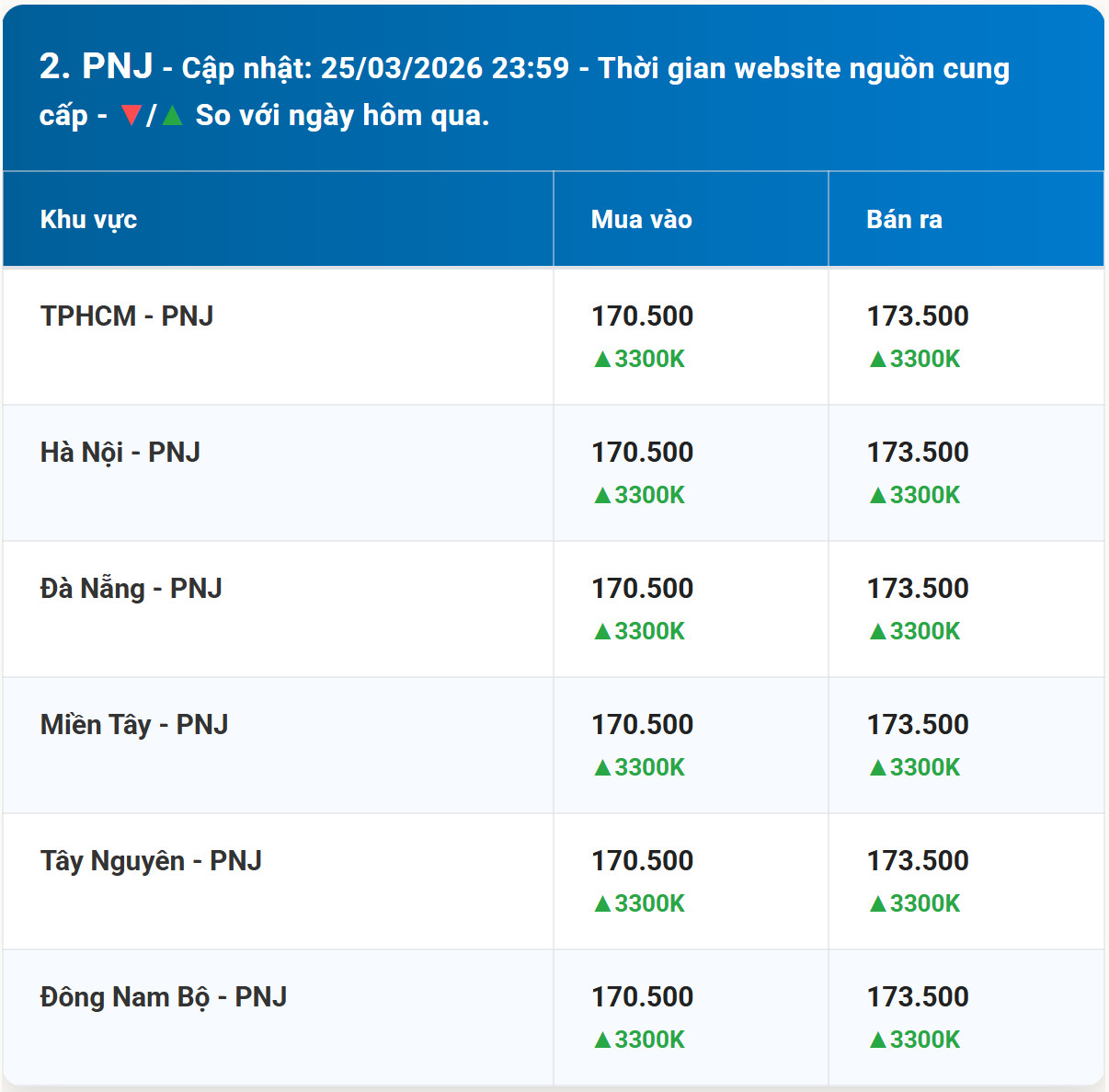1109x1092 pixels.
Task: Click the red down-triangle legend icon
Action: point(131,116)
